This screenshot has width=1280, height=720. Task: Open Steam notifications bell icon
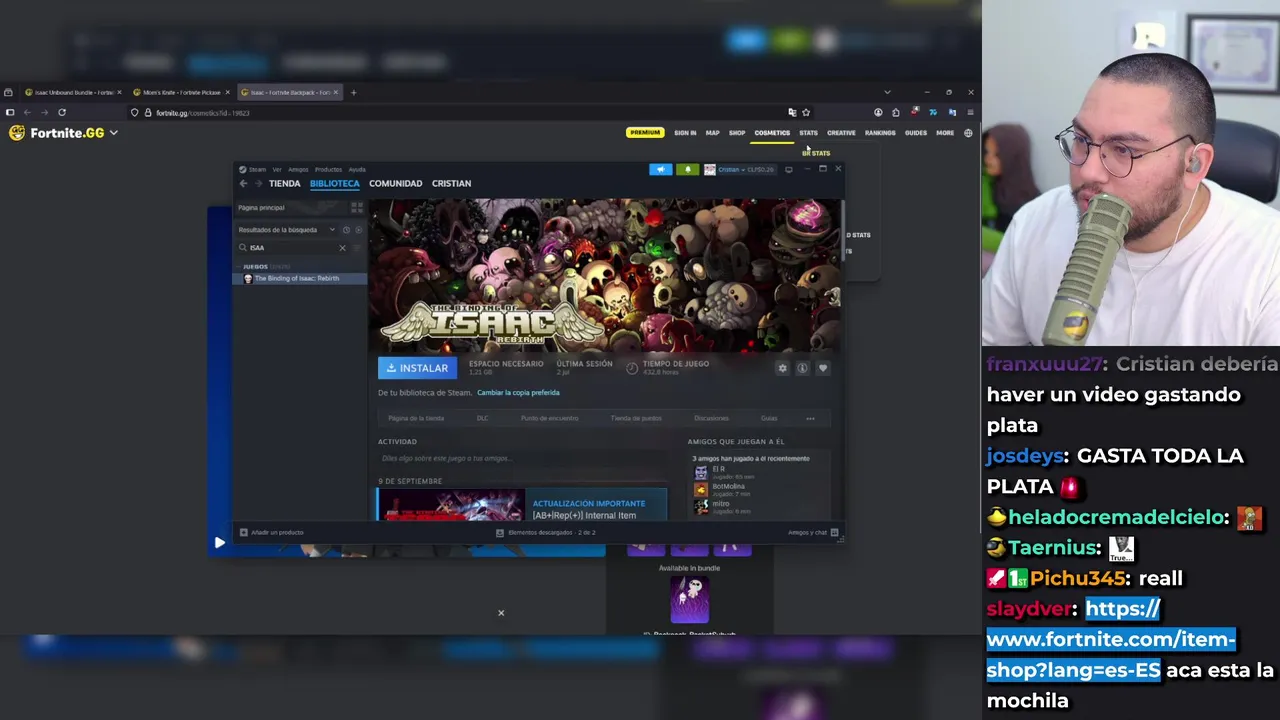pos(687,169)
